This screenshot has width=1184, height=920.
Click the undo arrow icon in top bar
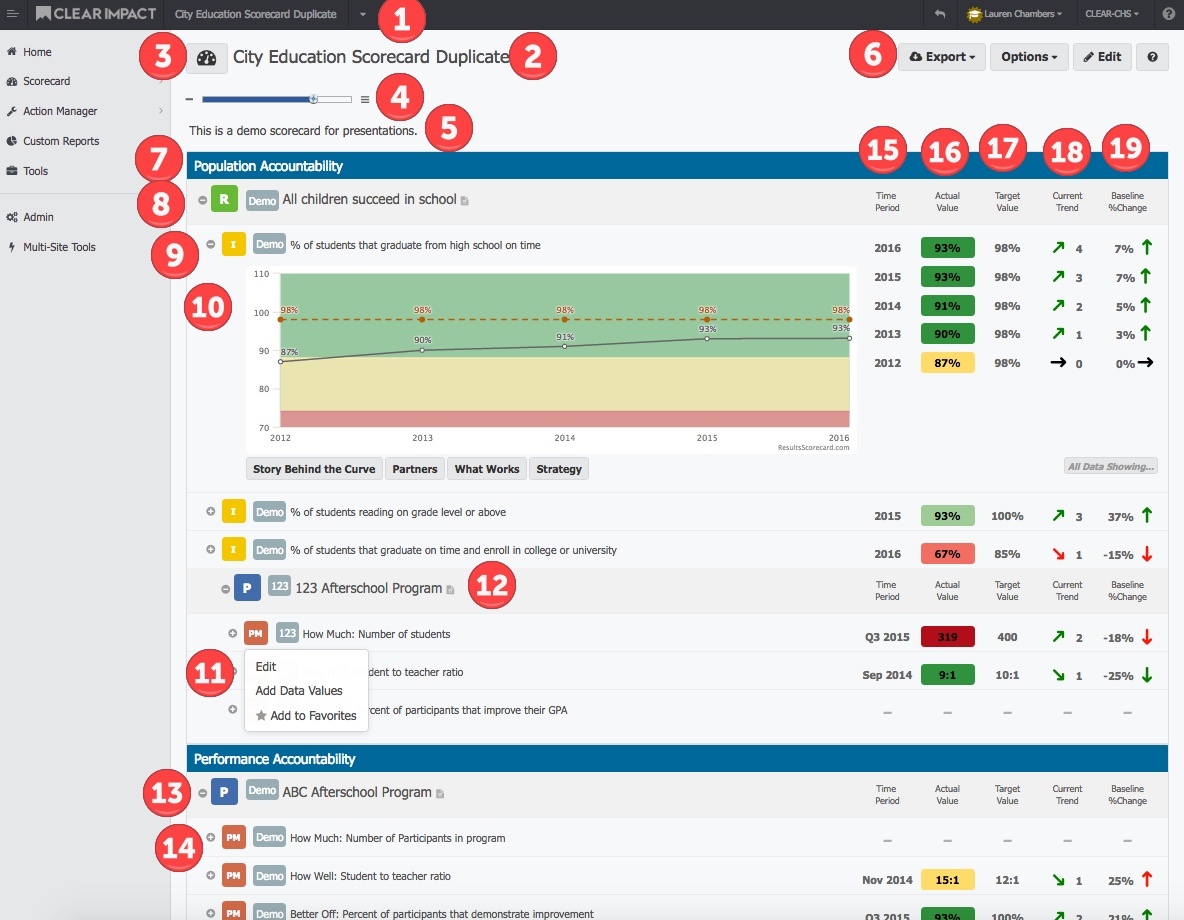pyautogui.click(x=939, y=14)
